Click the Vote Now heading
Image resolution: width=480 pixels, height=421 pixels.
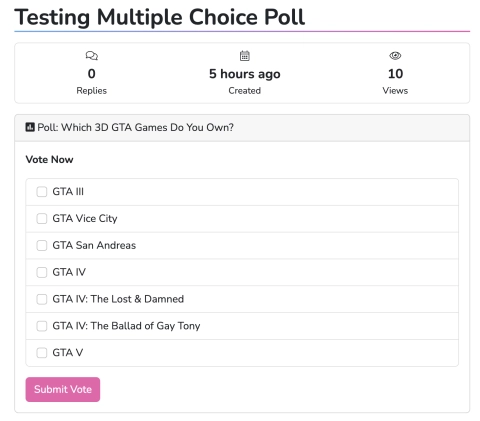49,159
